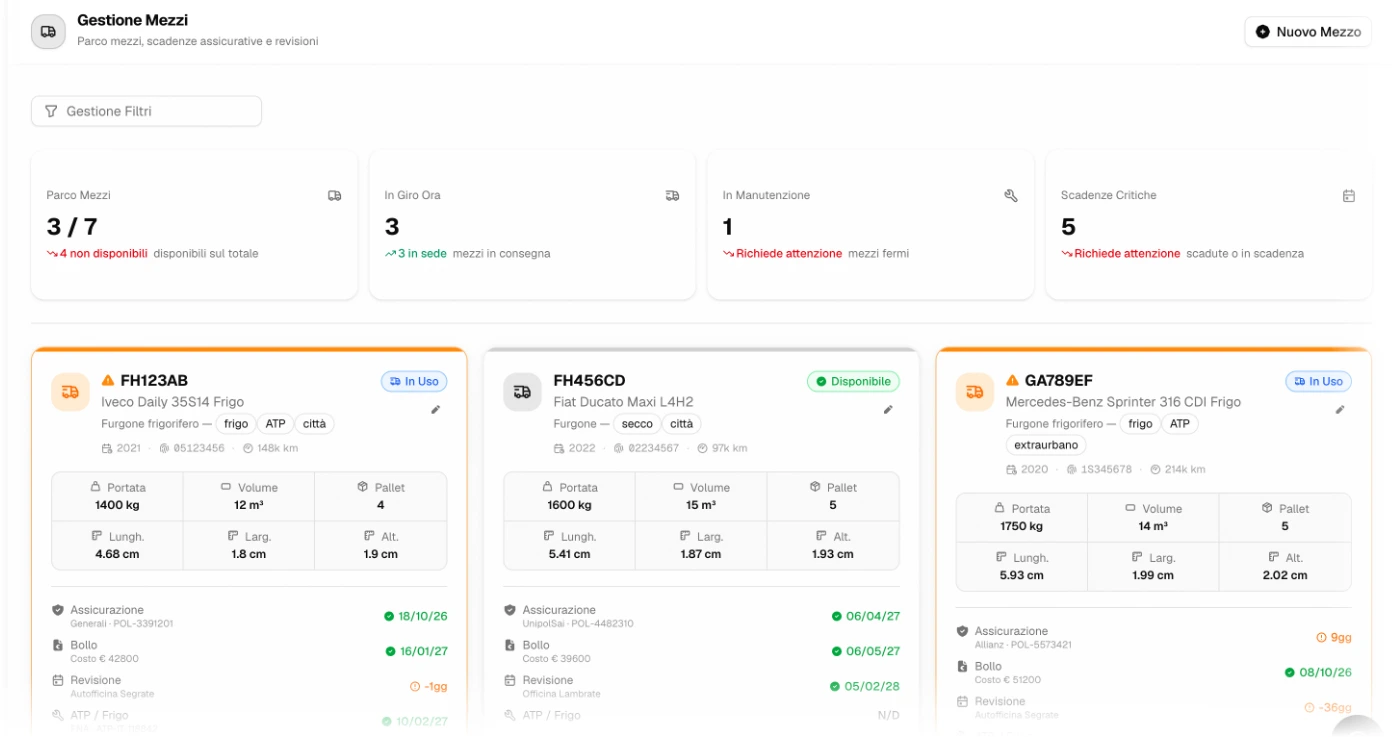Click the Bollo expiry date 06/05/27
Viewport: 1400px width, 737px height.
[873, 651]
